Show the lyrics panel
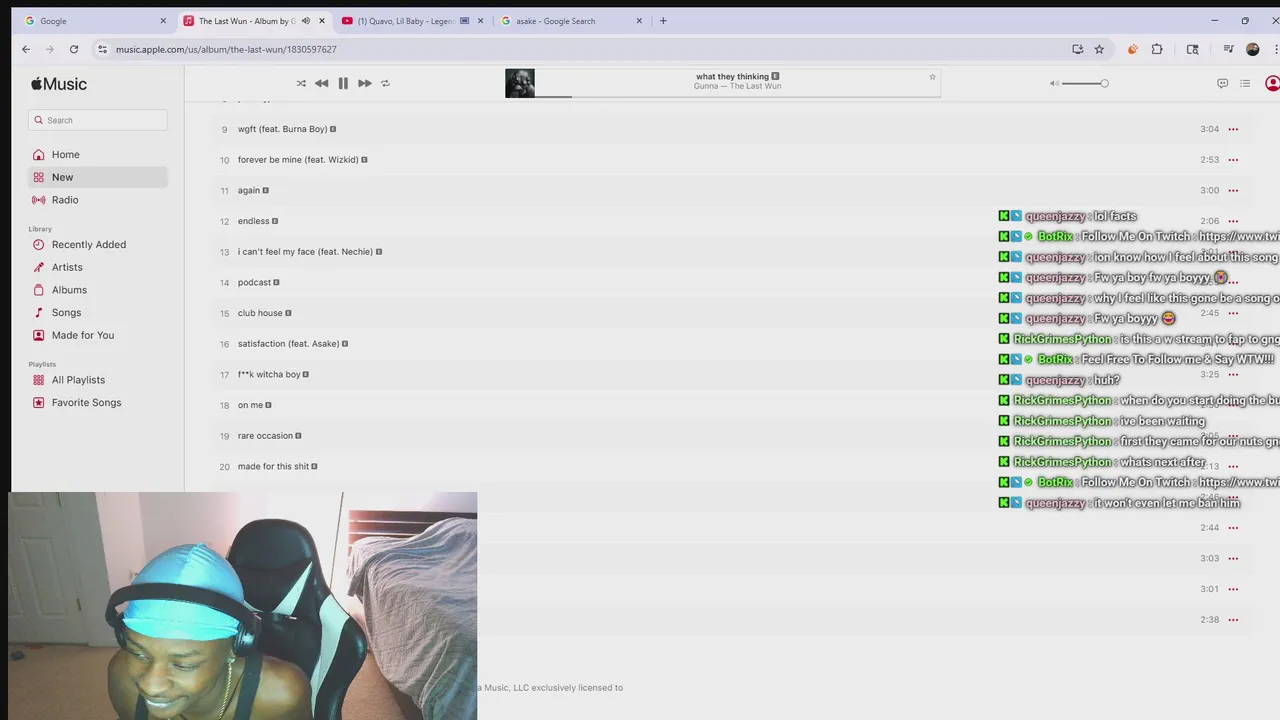This screenshot has height=720, width=1280. click(1222, 83)
